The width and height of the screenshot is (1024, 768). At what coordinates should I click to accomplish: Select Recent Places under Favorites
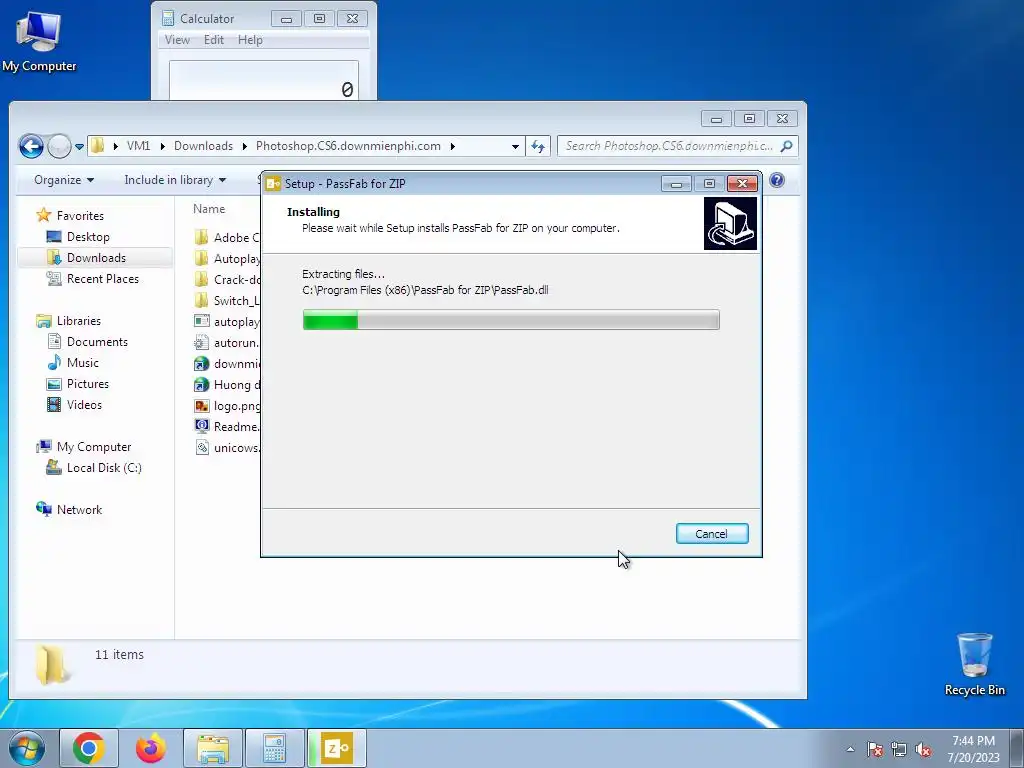(x=103, y=279)
